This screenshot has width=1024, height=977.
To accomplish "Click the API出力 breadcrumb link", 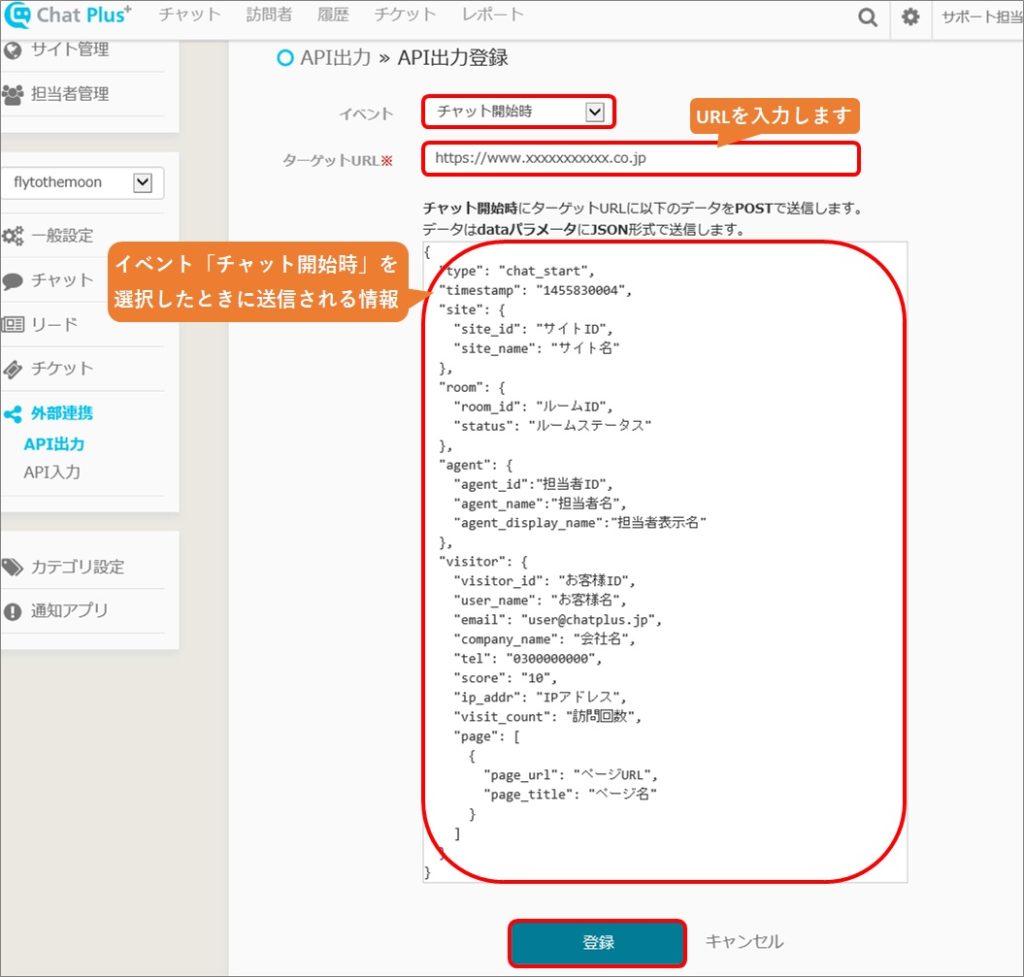I will click(335, 58).
